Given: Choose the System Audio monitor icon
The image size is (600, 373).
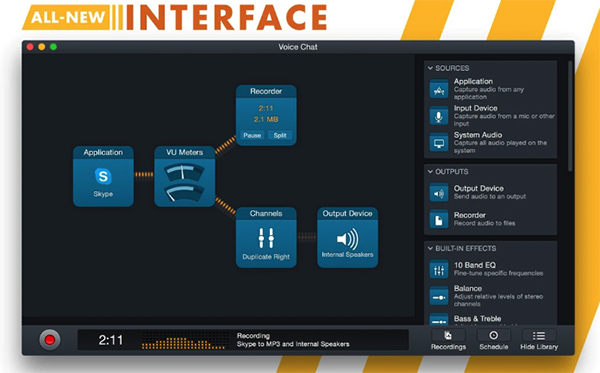Looking at the screenshot, I should pyautogui.click(x=439, y=143).
